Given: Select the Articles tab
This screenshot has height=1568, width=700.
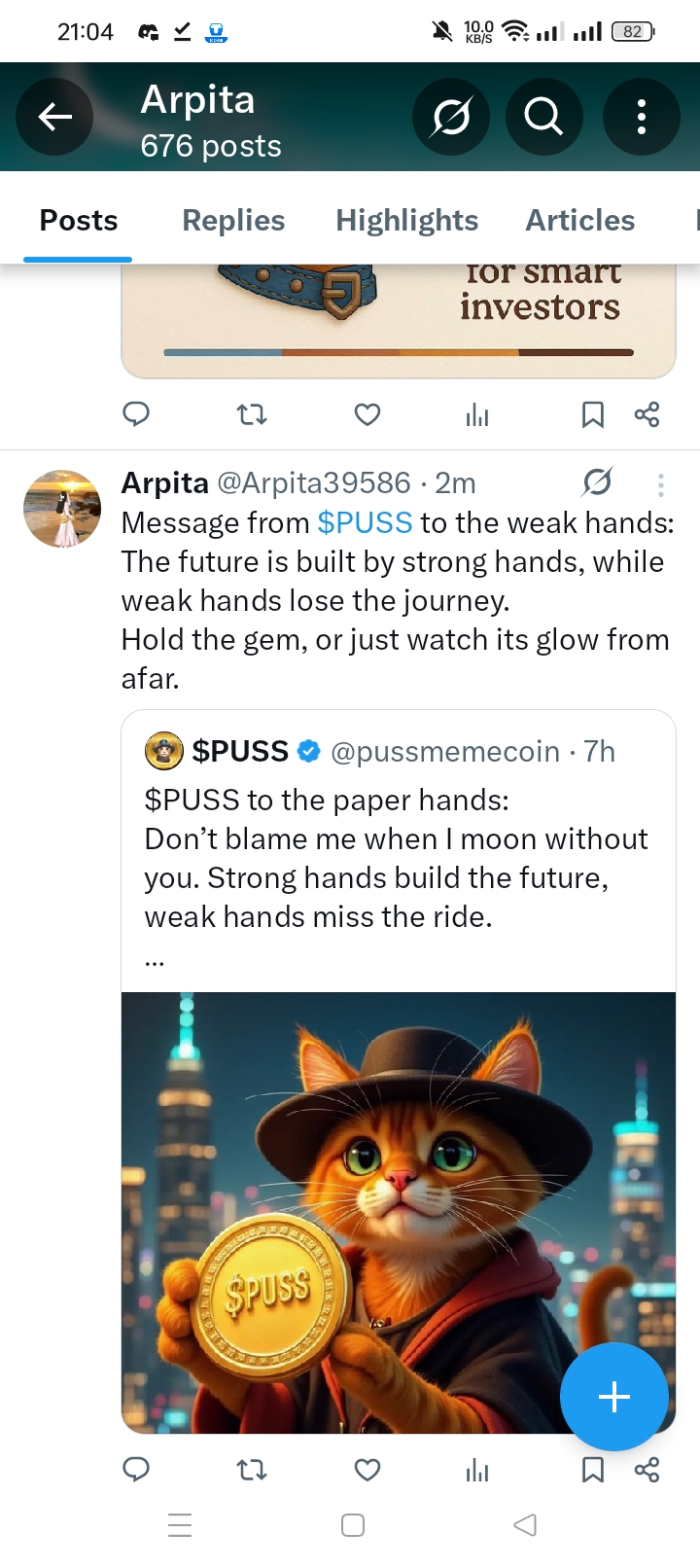Looking at the screenshot, I should click(580, 221).
